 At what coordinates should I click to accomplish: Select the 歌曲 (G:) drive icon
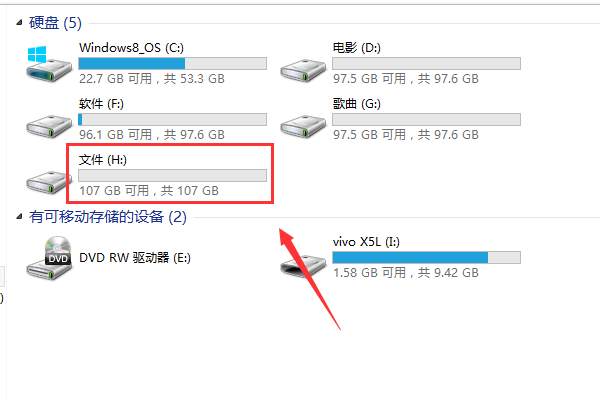[x=303, y=126]
